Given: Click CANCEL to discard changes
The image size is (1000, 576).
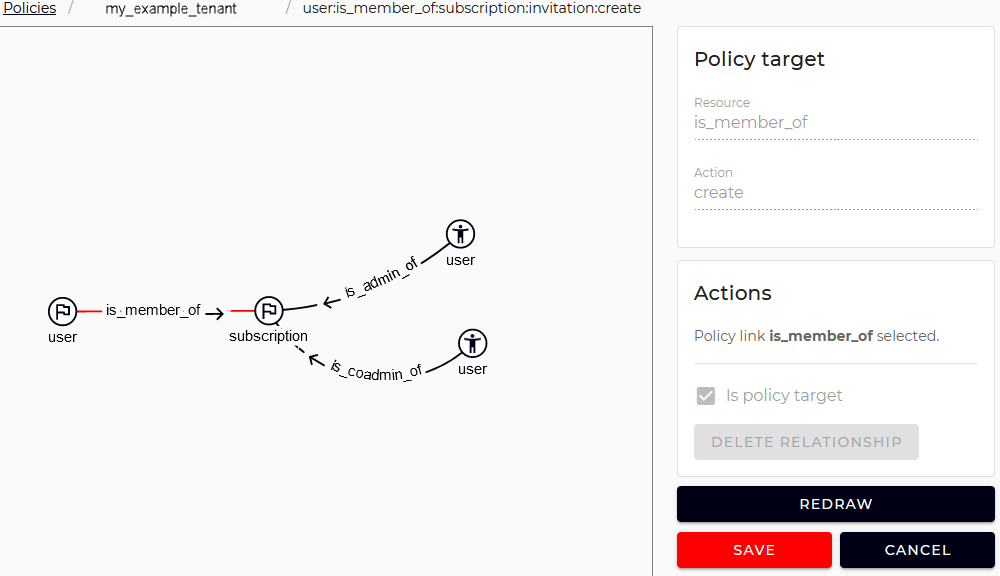Looking at the screenshot, I should click(x=917, y=550).
